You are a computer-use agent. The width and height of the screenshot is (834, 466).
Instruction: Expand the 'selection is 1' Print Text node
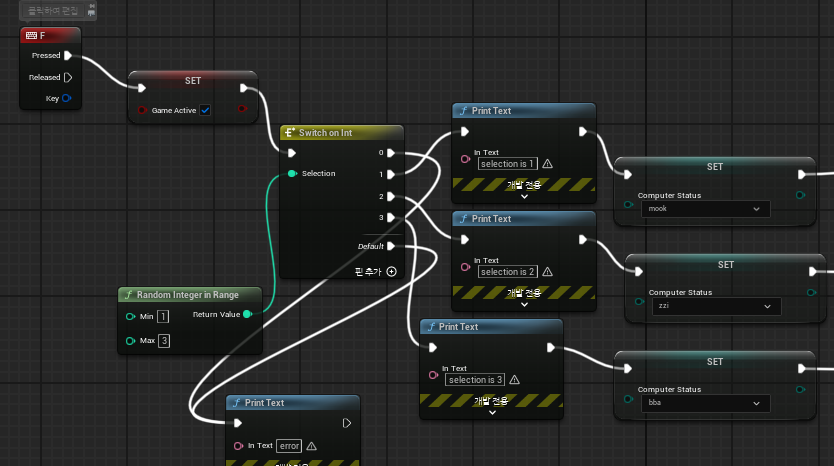click(x=524, y=197)
